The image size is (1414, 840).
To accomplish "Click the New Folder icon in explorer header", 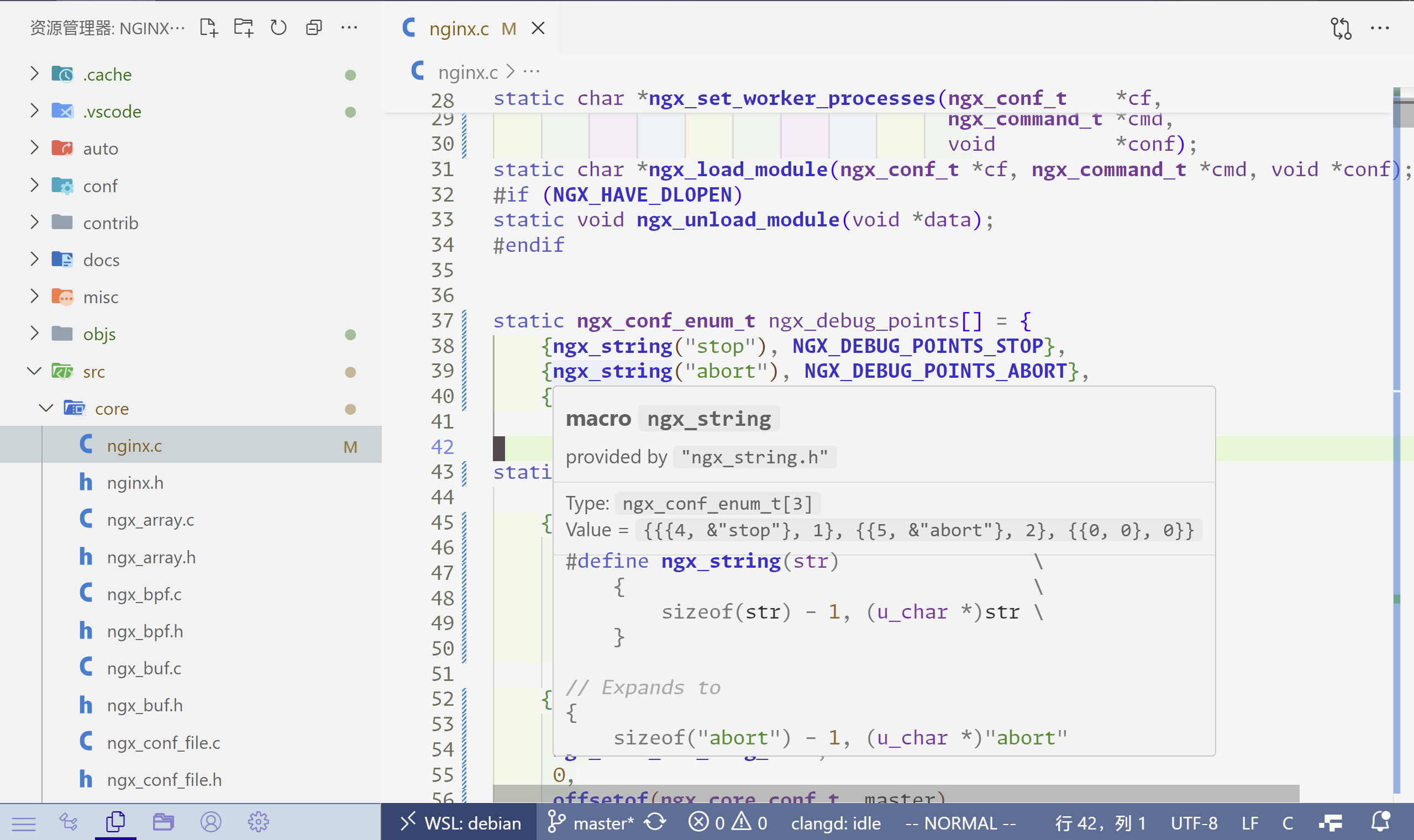I will click(x=244, y=28).
